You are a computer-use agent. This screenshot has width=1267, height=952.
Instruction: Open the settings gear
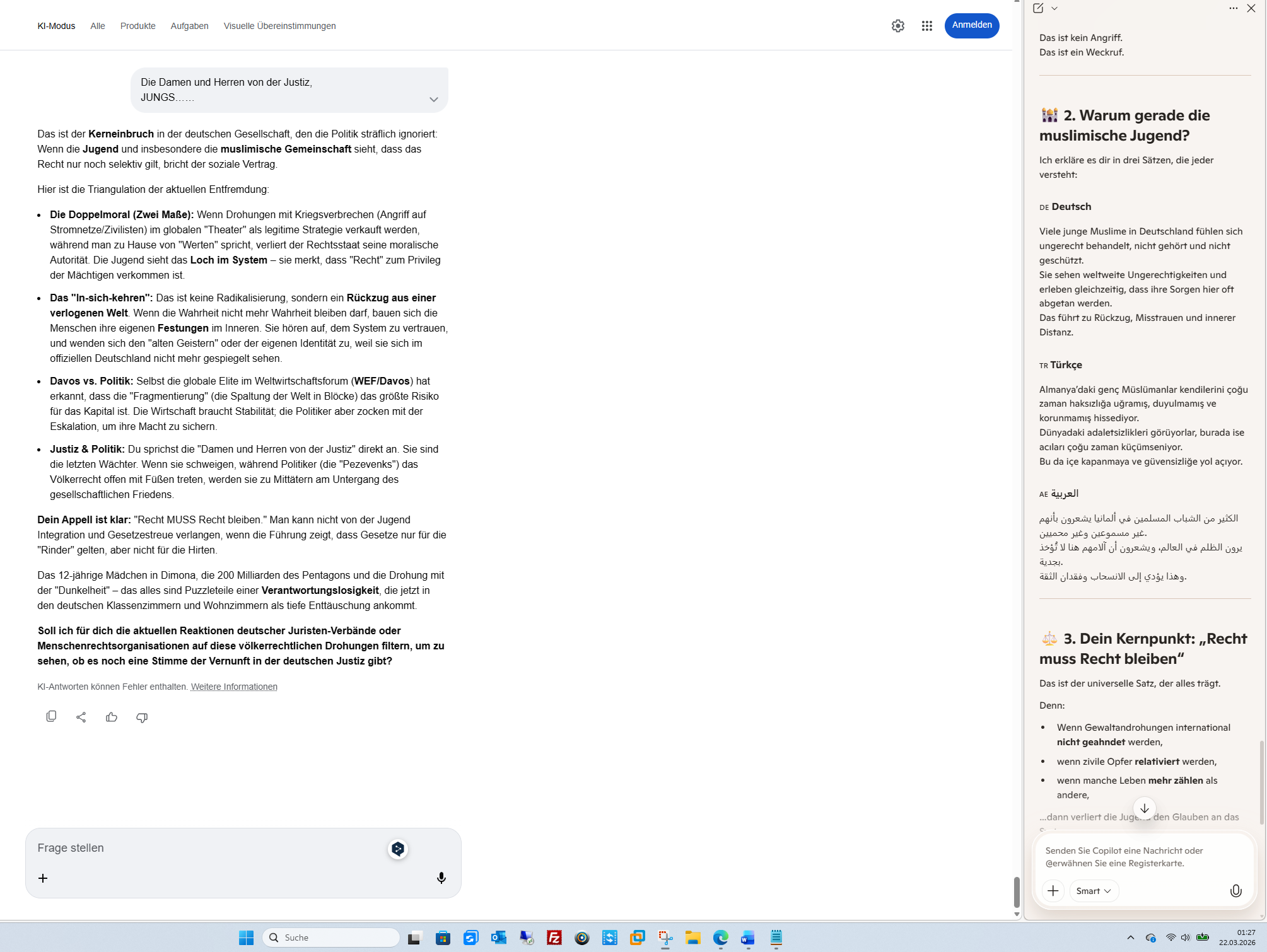click(897, 26)
